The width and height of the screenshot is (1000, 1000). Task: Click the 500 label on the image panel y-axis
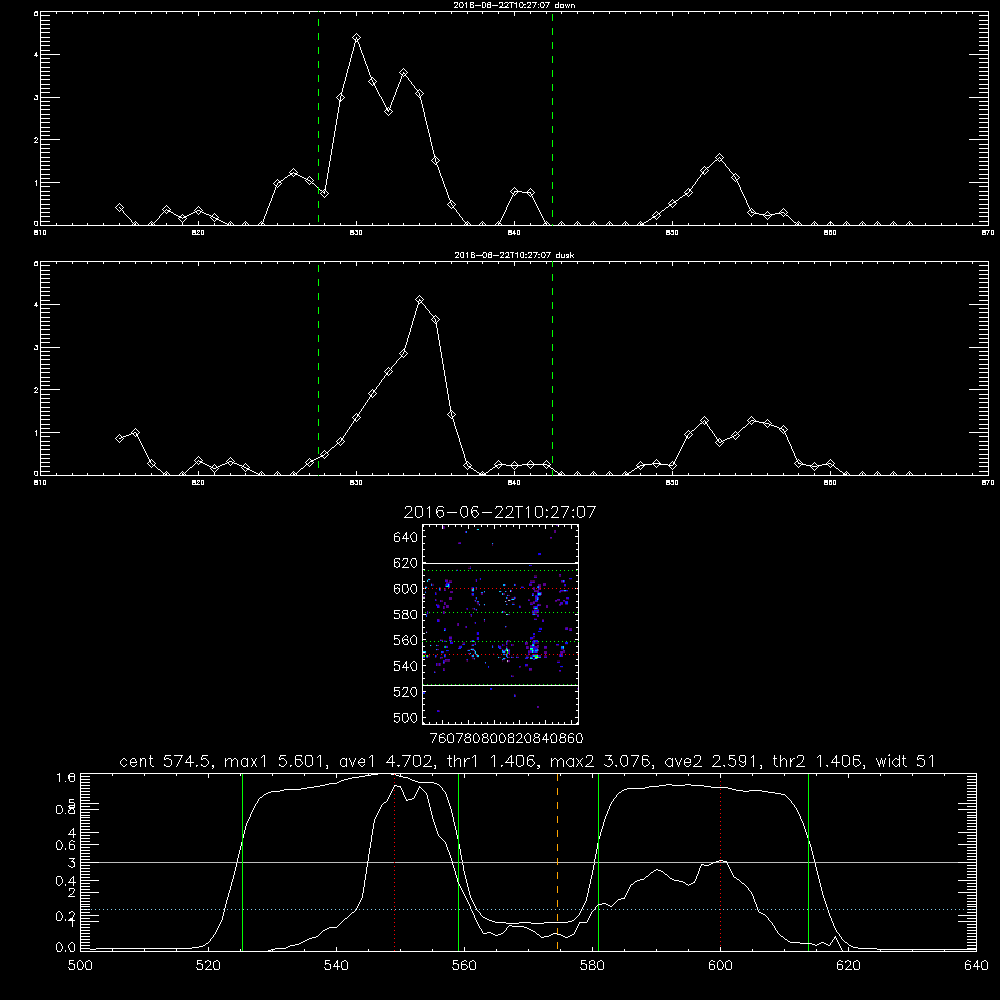click(x=405, y=717)
